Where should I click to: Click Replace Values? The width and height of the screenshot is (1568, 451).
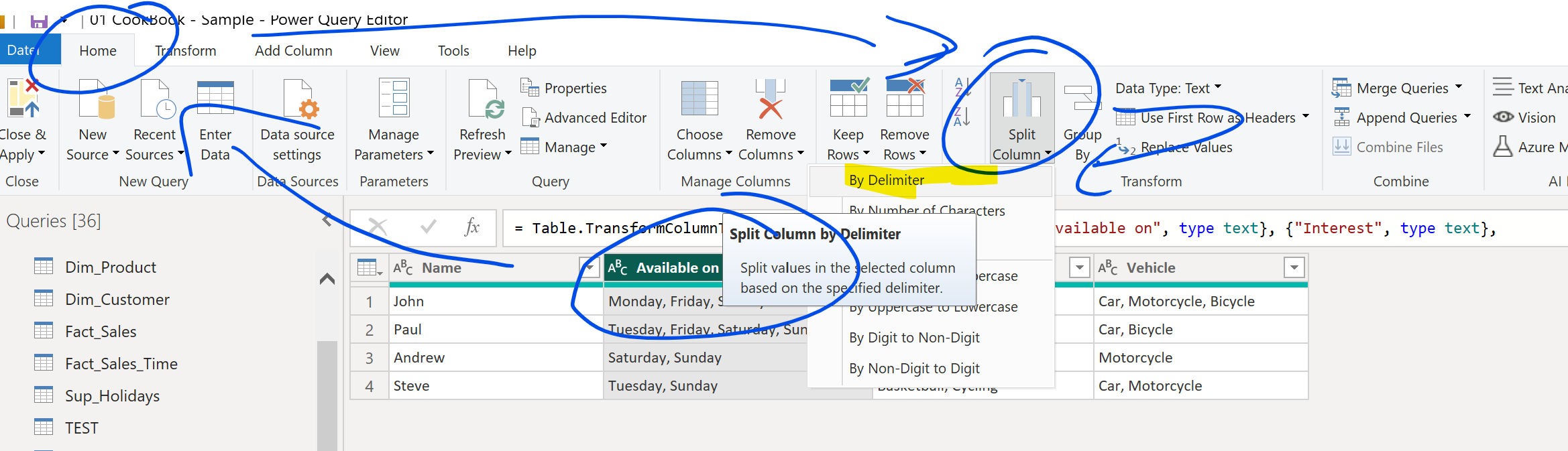point(1175,147)
